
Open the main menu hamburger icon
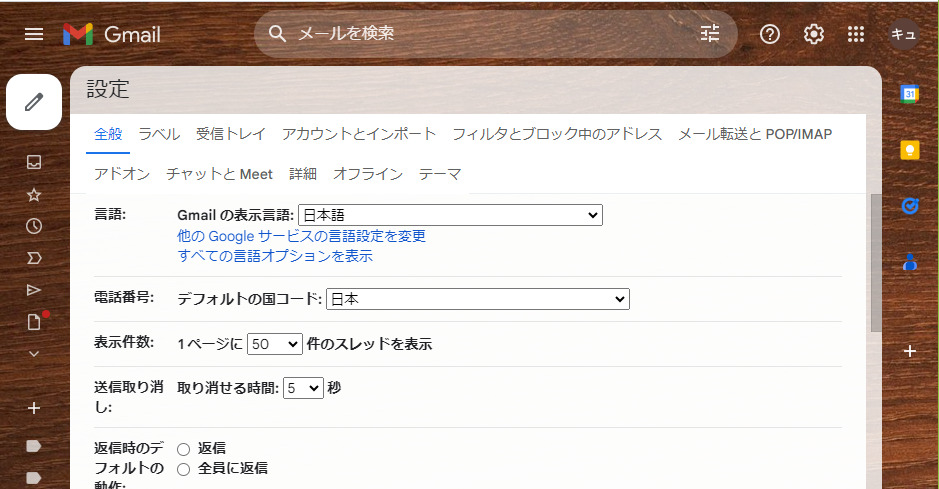click(x=34, y=34)
